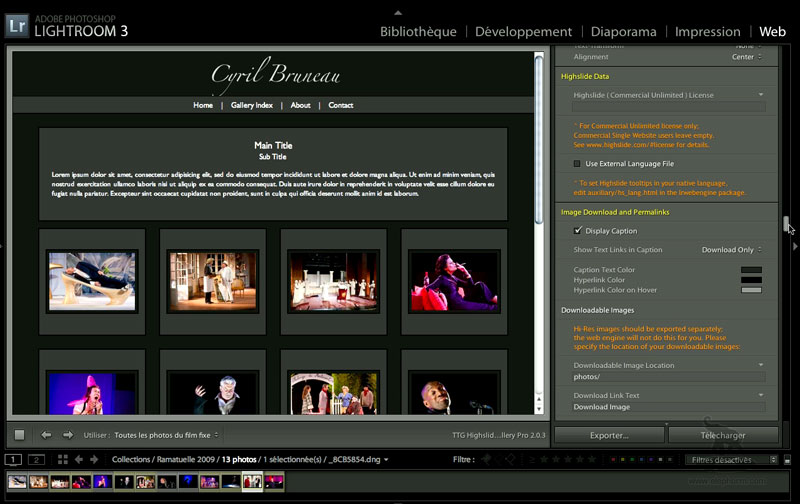Select main window display button 1
Image resolution: width=800 pixels, height=504 pixels.
(x=13, y=460)
